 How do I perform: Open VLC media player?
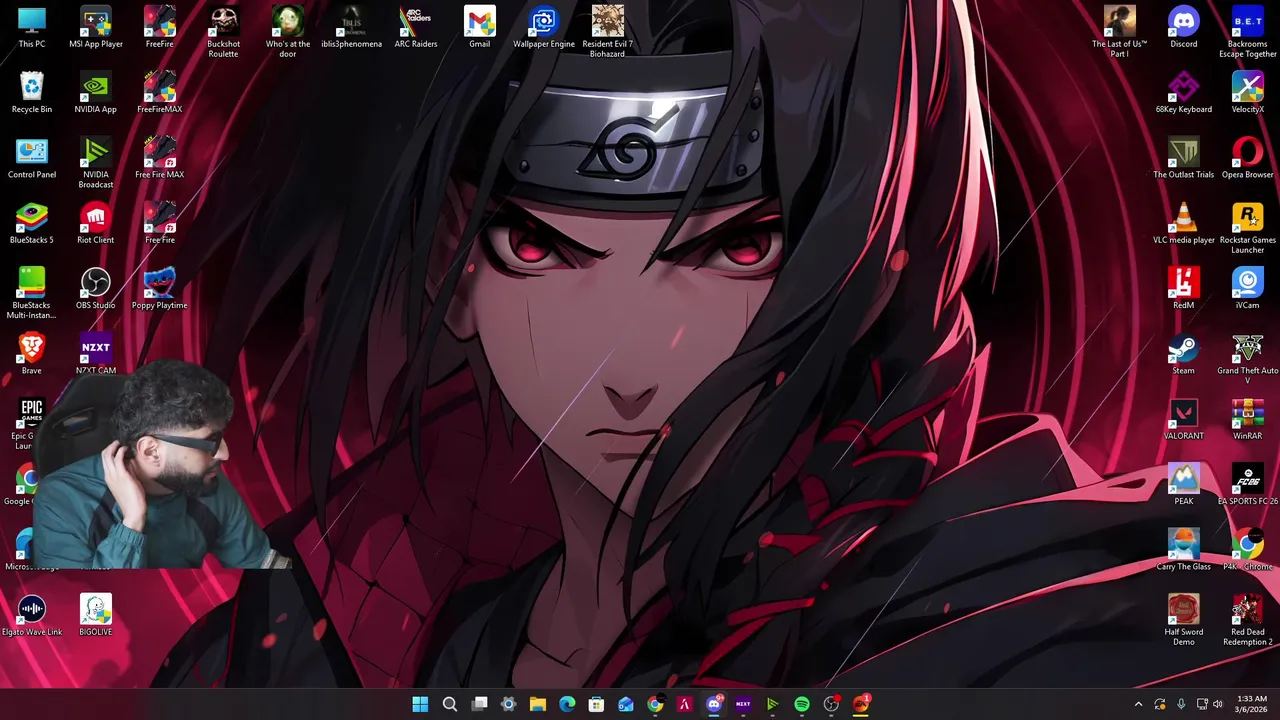pyautogui.click(x=1184, y=223)
